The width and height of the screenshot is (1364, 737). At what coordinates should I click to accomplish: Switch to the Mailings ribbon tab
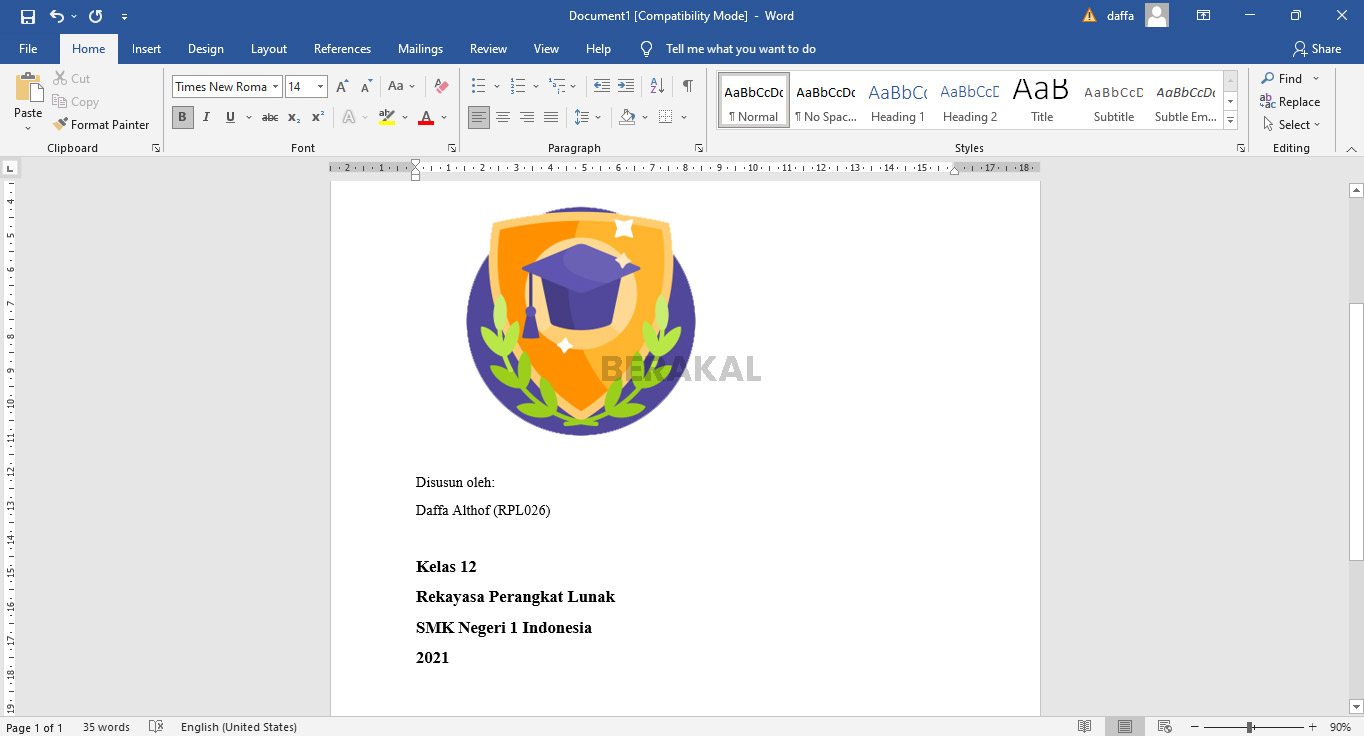click(x=420, y=48)
